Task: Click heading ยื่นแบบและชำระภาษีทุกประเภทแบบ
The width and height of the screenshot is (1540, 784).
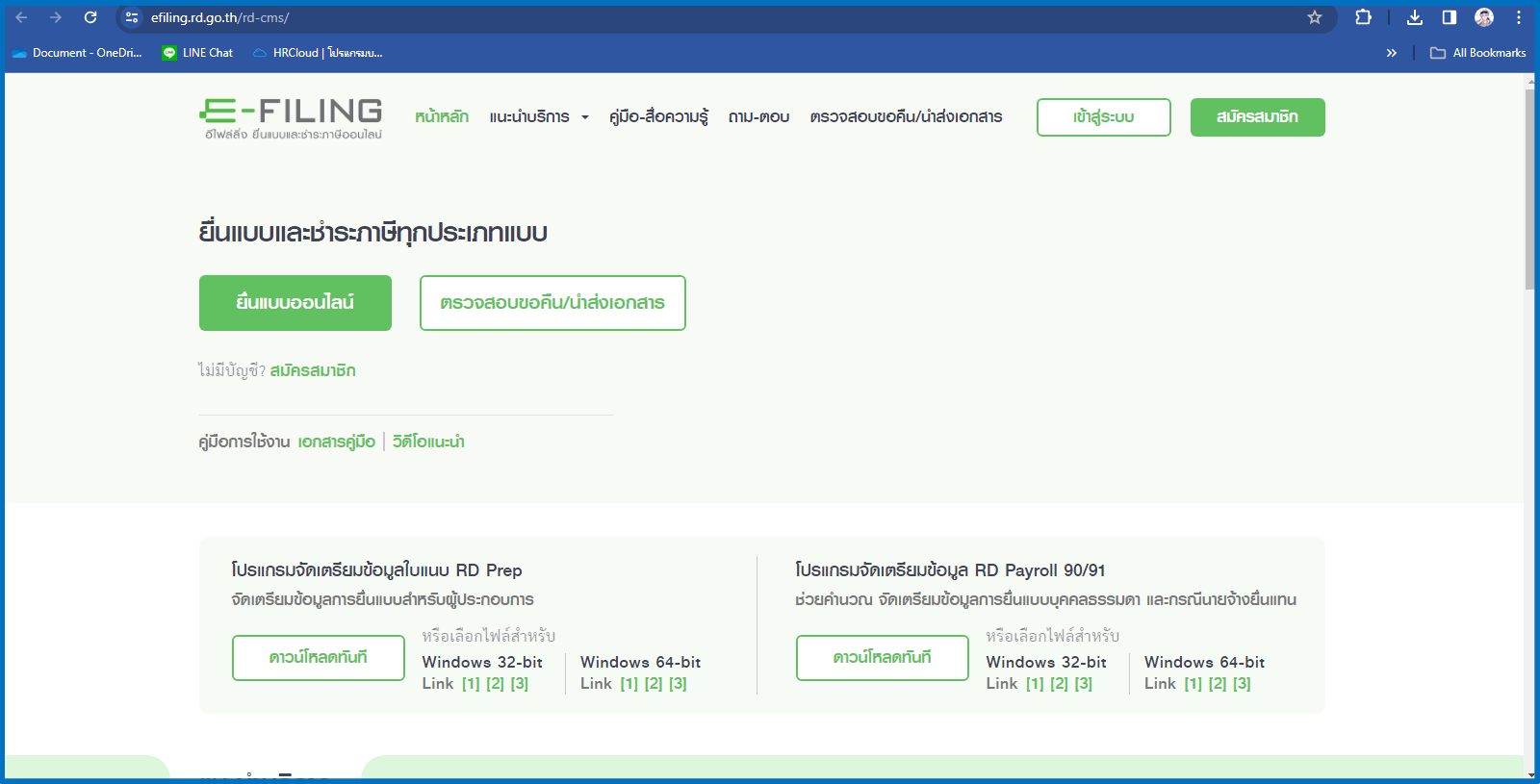Action: pyautogui.click(x=373, y=233)
